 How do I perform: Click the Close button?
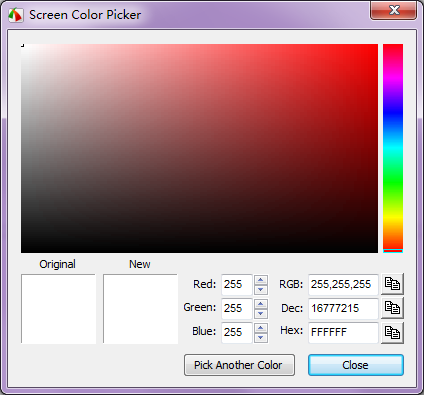(x=356, y=365)
